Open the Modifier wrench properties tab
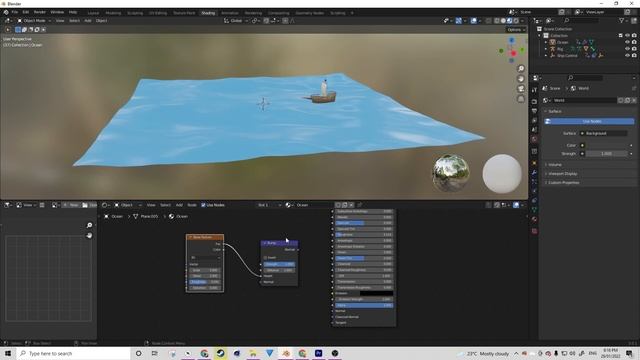640x360 pixels. 534,173
